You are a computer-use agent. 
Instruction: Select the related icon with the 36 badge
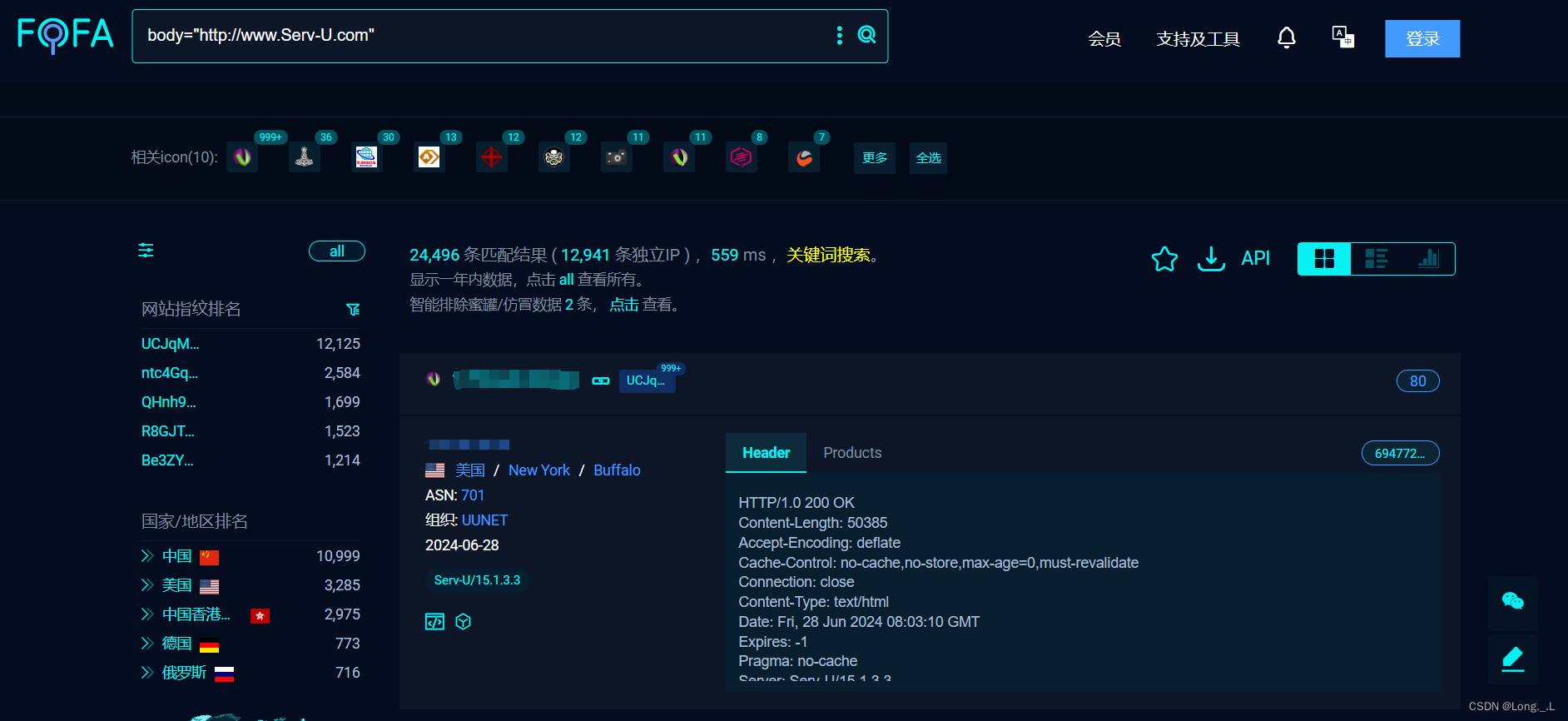tap(305, 157)
